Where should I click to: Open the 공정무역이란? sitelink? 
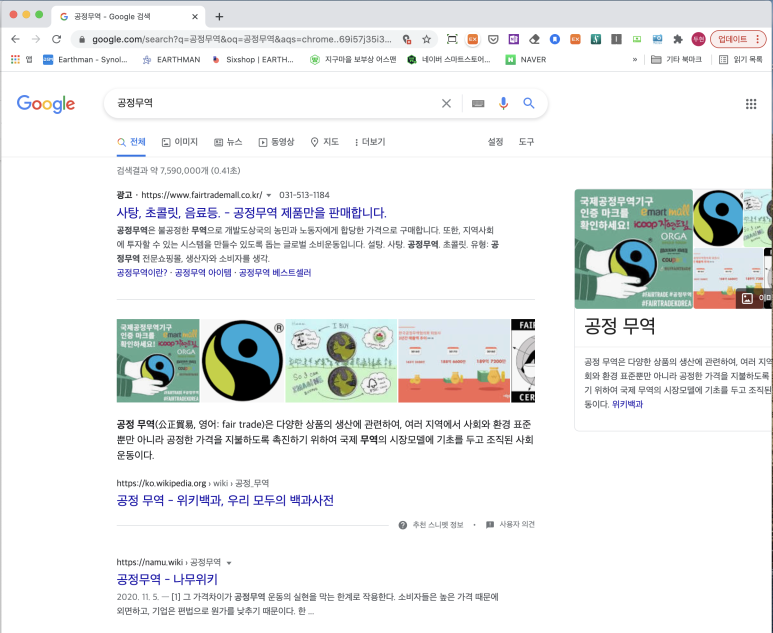[142, 273]
